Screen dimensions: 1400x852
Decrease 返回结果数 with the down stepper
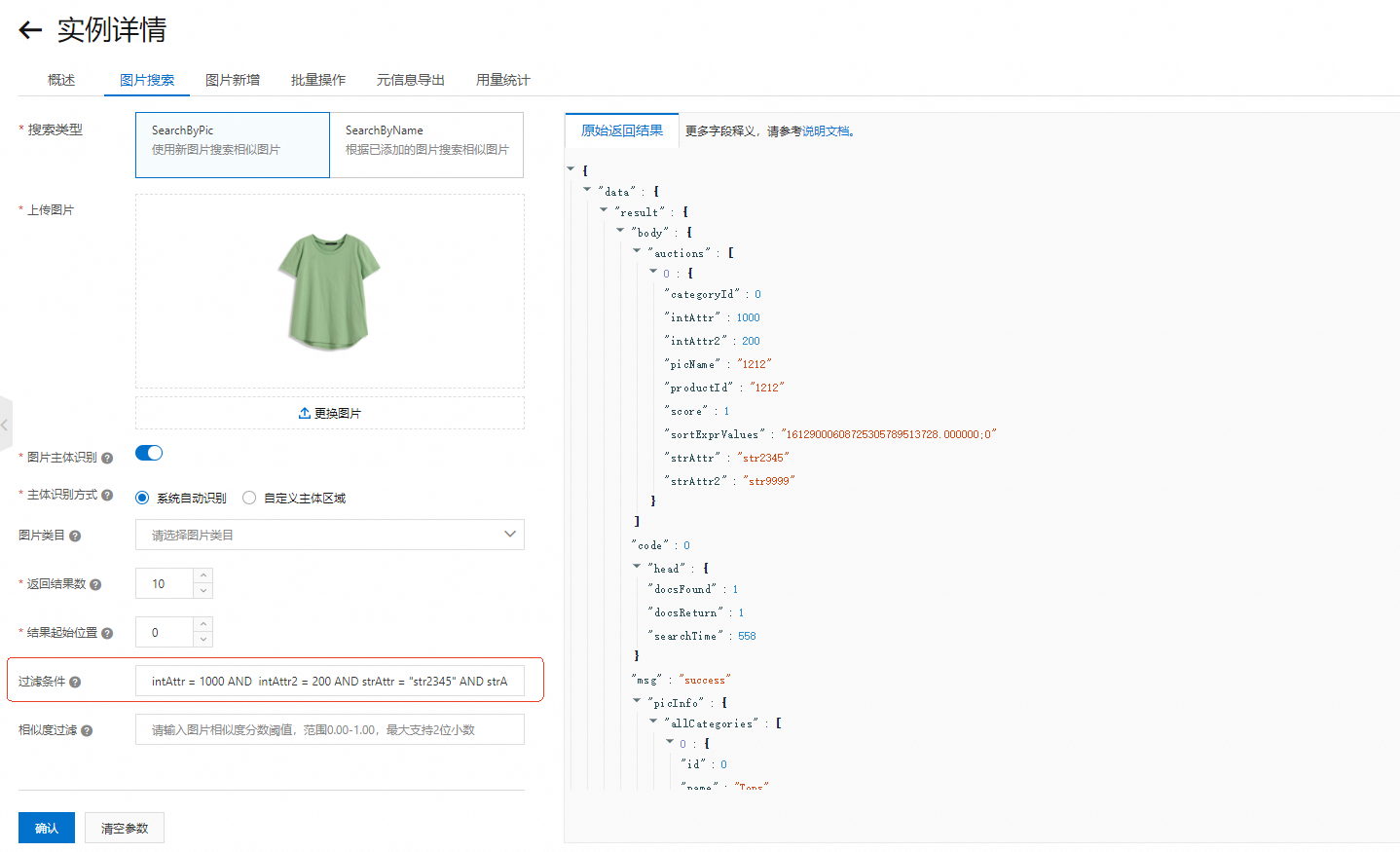pos(203,591)
